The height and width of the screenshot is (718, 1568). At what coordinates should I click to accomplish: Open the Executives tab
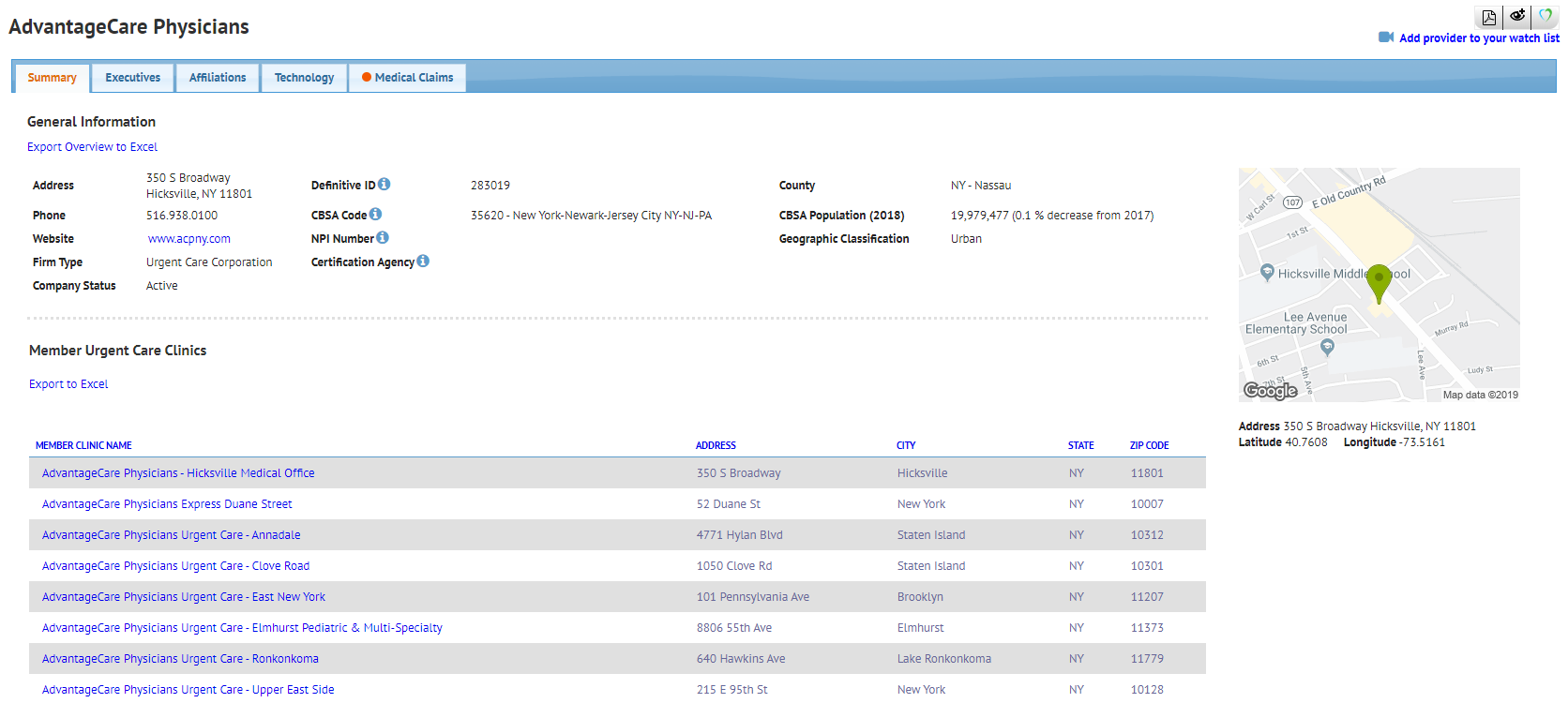133,78
